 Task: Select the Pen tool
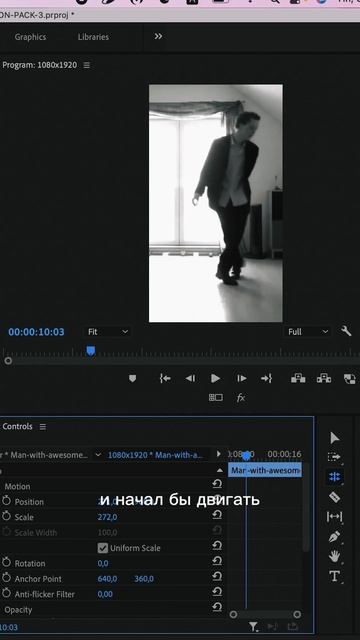pyautogui.click(x=334, y=536)
